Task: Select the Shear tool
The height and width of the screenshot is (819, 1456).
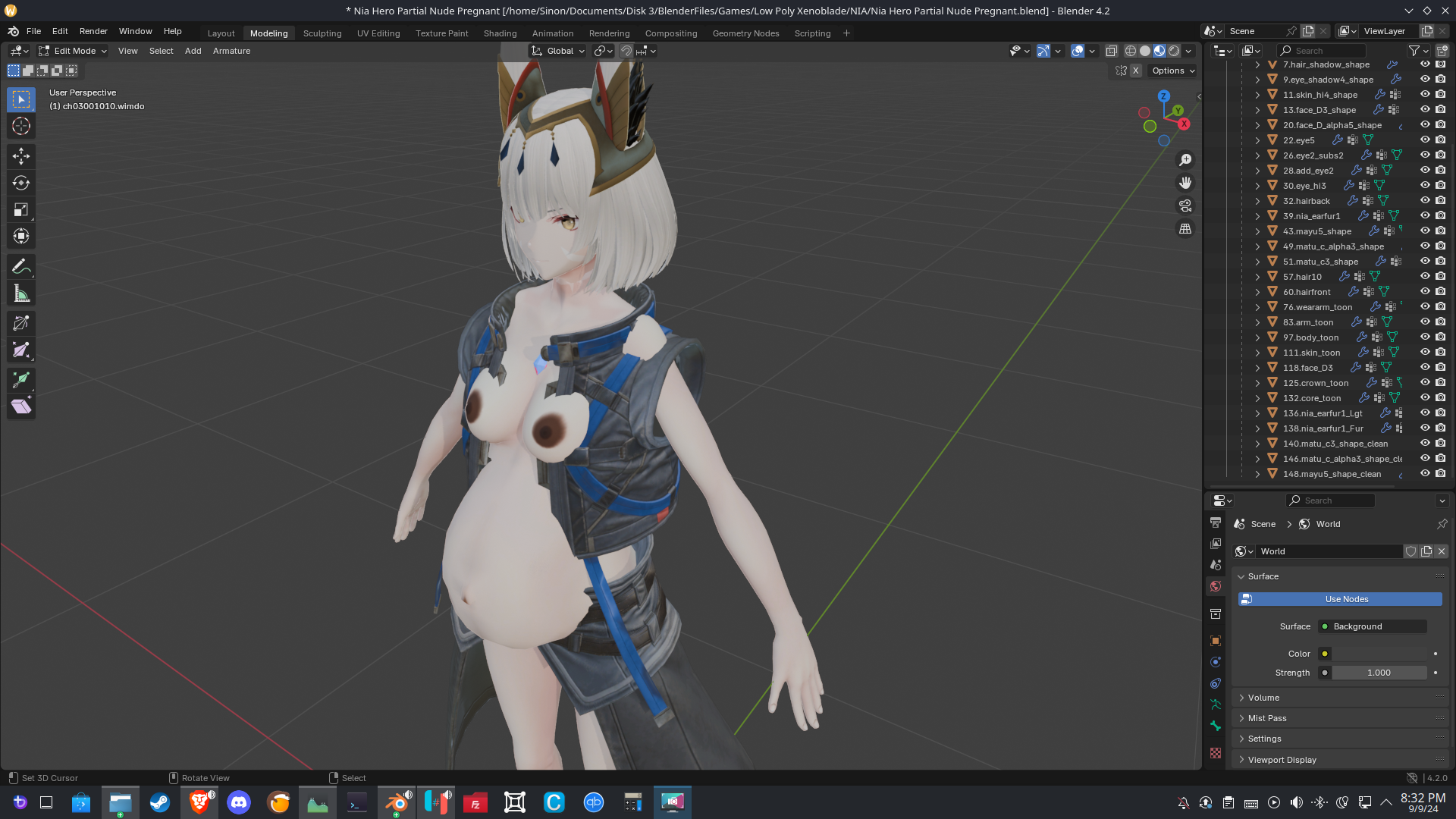Action: (21, 407)
